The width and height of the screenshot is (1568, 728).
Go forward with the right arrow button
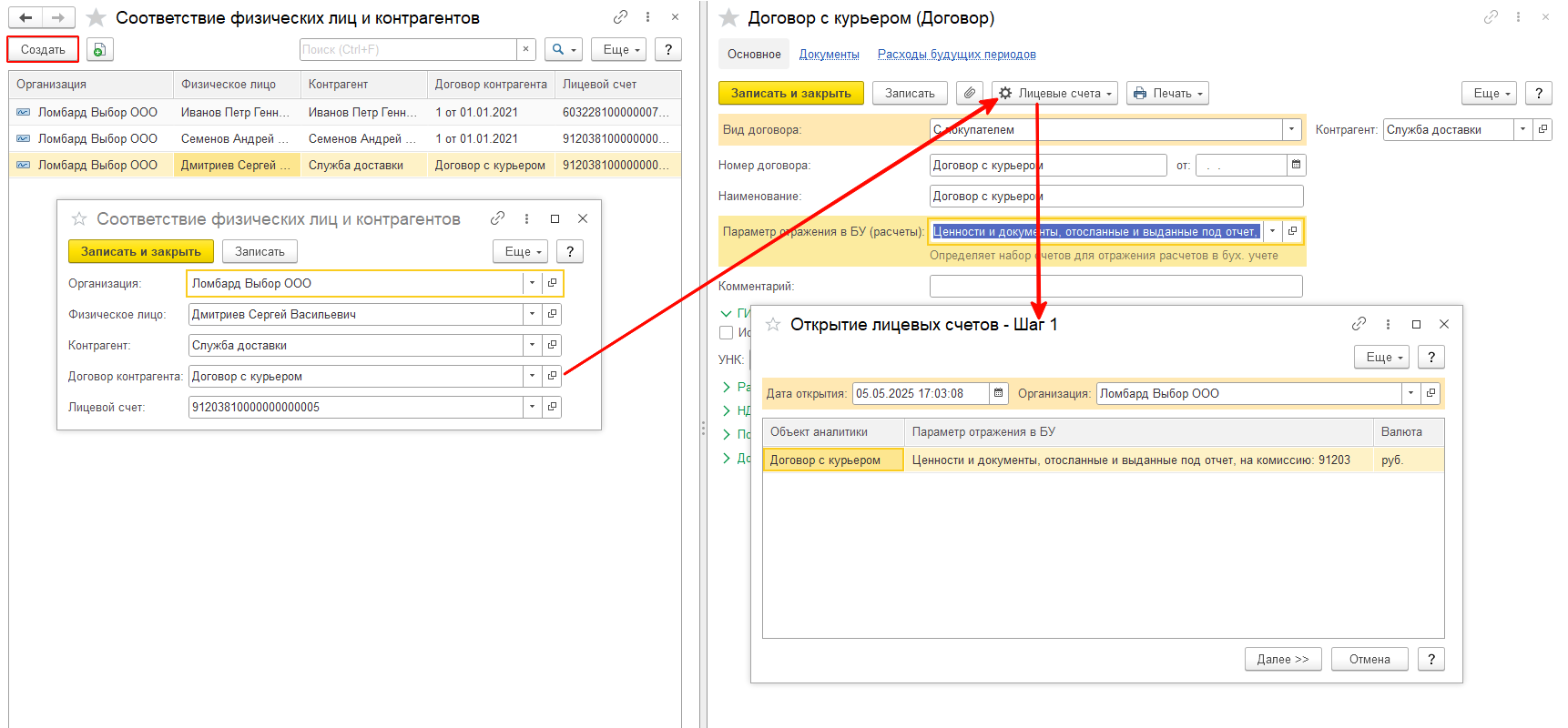pos(57,17)
